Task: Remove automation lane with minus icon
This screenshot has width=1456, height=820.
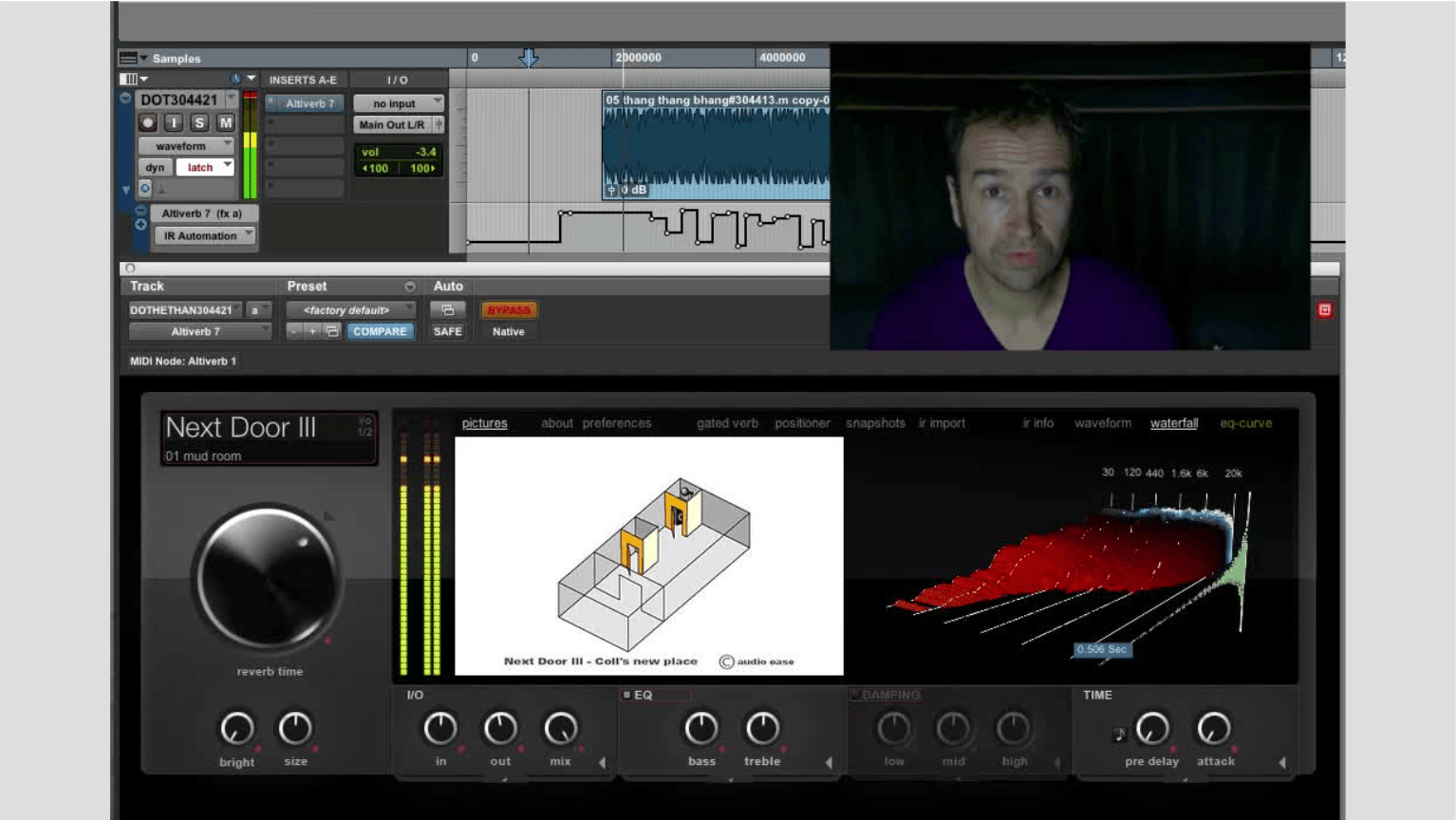Action: coord(140,211)
